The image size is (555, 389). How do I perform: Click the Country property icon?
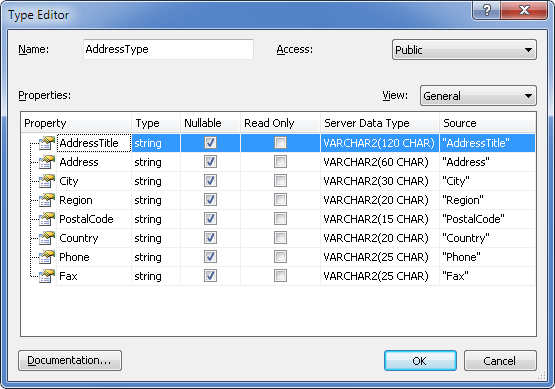point(47,238)
